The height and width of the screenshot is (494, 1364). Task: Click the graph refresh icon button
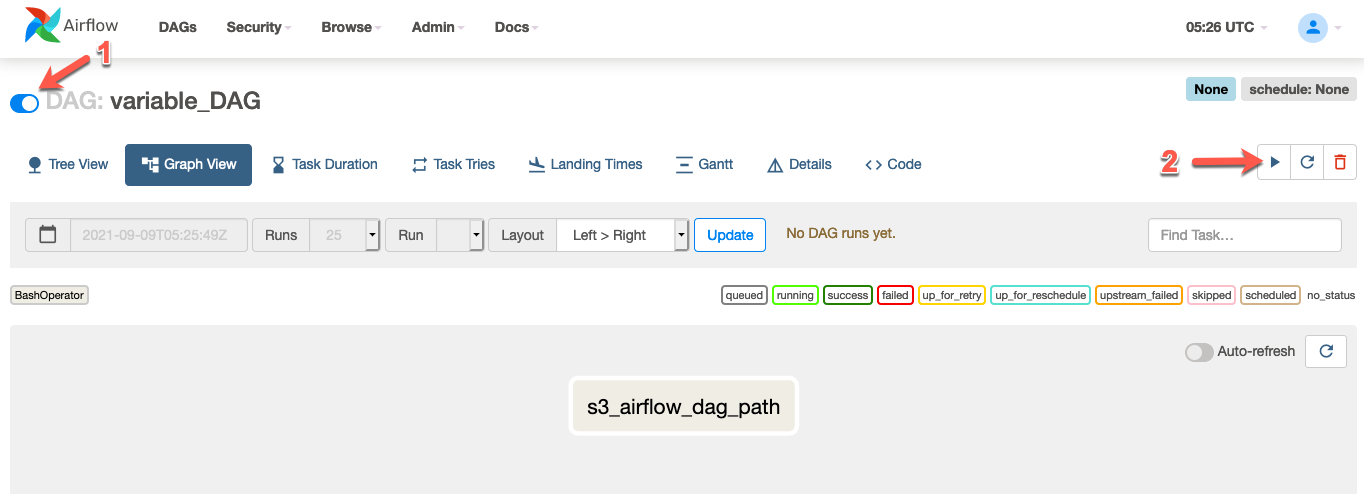point(1326,351)
